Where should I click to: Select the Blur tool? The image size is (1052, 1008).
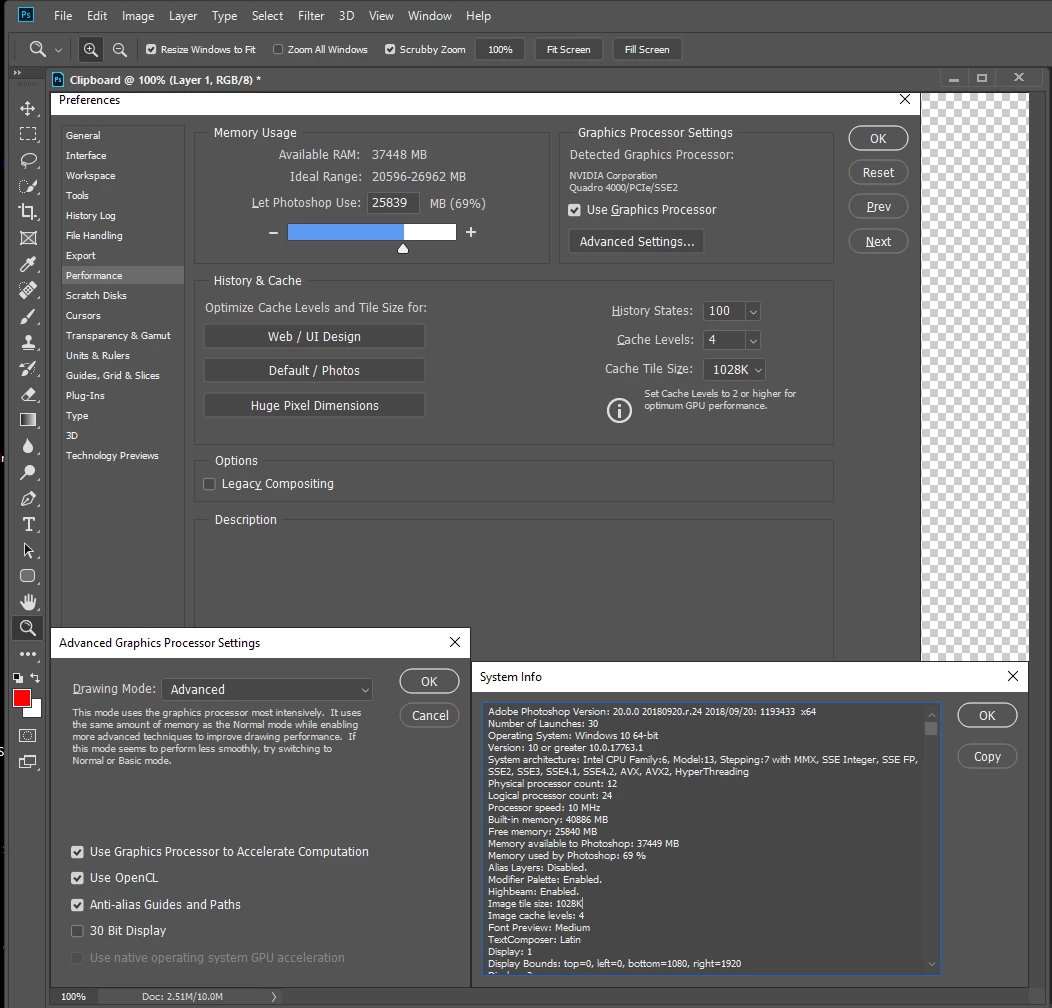click(x=28, y=446)
